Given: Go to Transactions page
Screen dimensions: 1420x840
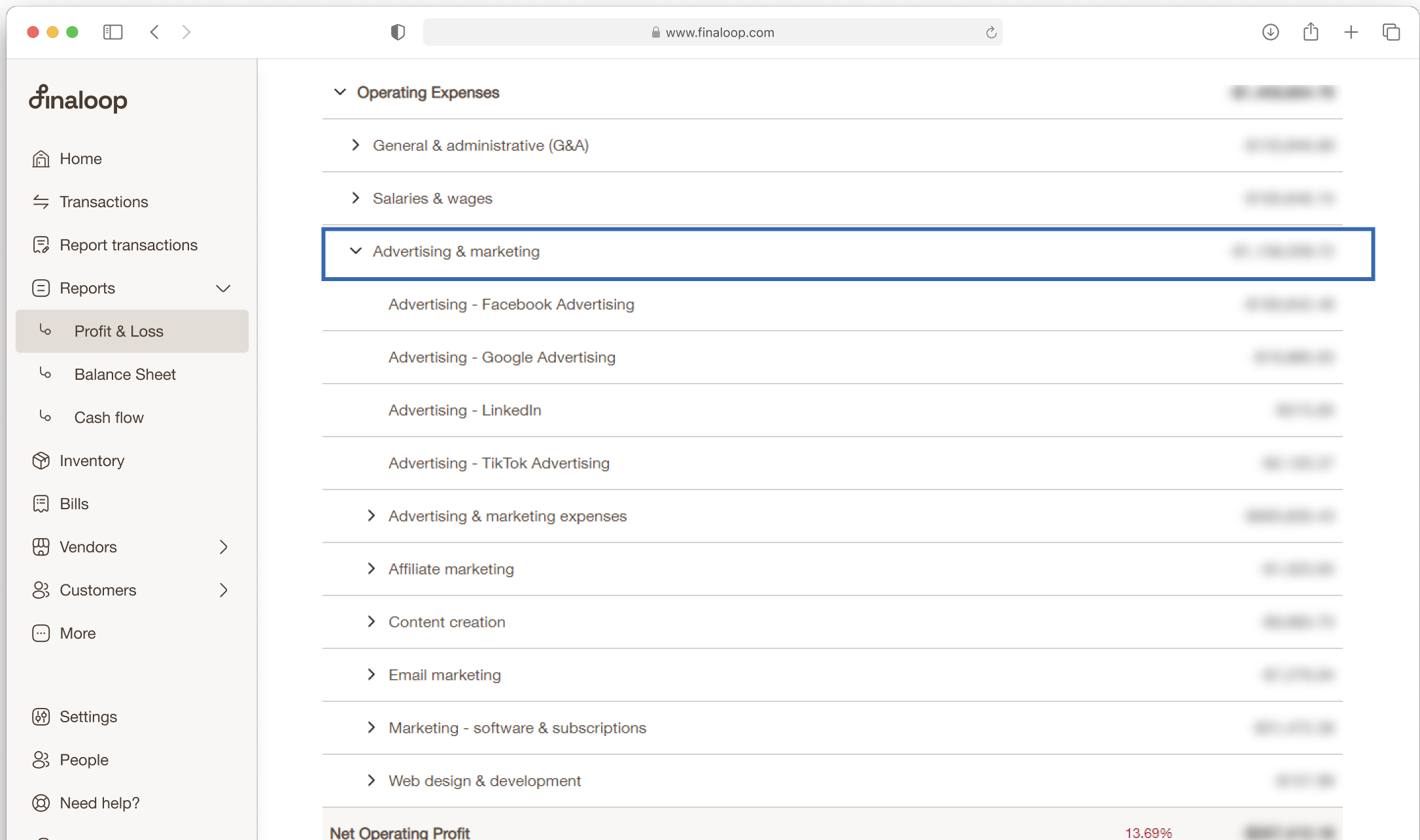Looking at the screenshot, I should click(x=104, y=202).
